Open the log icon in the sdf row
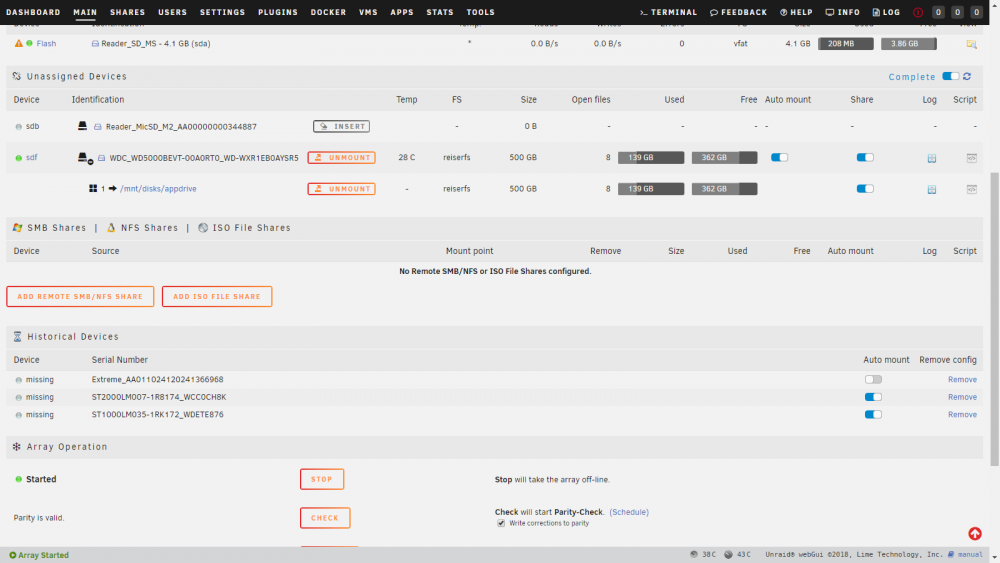 [932, 158]
